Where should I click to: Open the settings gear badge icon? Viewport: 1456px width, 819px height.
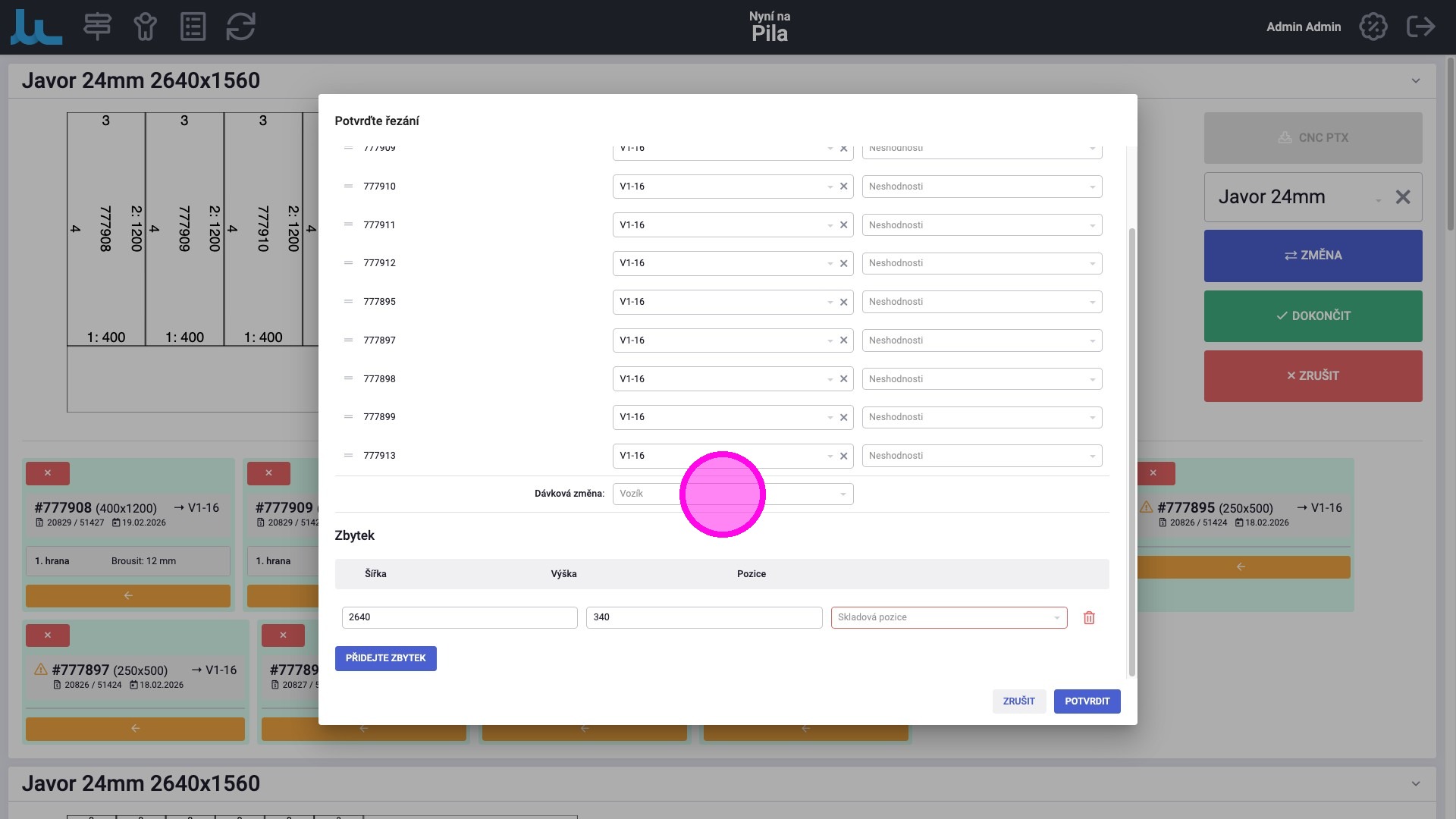pyautogui.click(x=1373, y=27)
